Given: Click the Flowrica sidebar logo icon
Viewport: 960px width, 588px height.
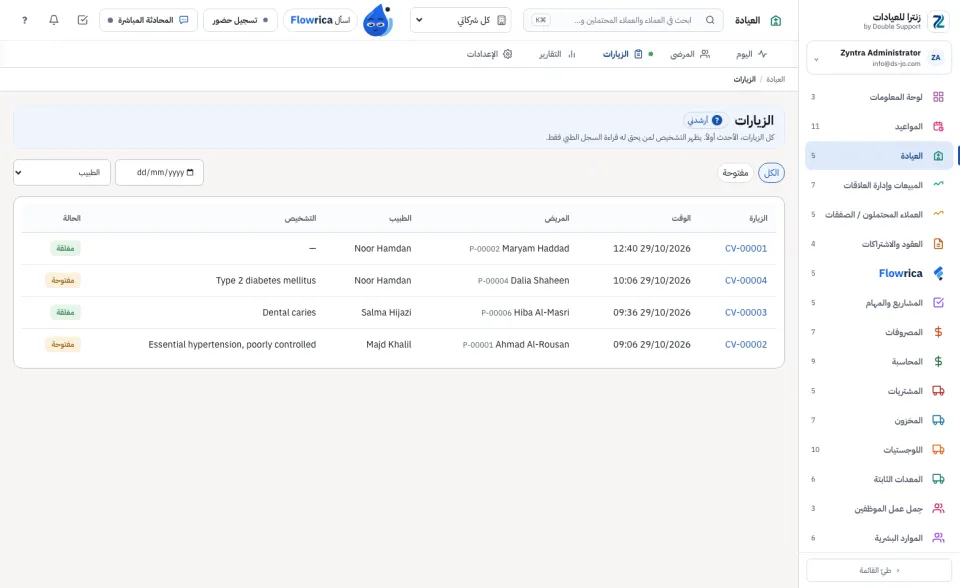Looking at the screenshot, I should point(938,273).
